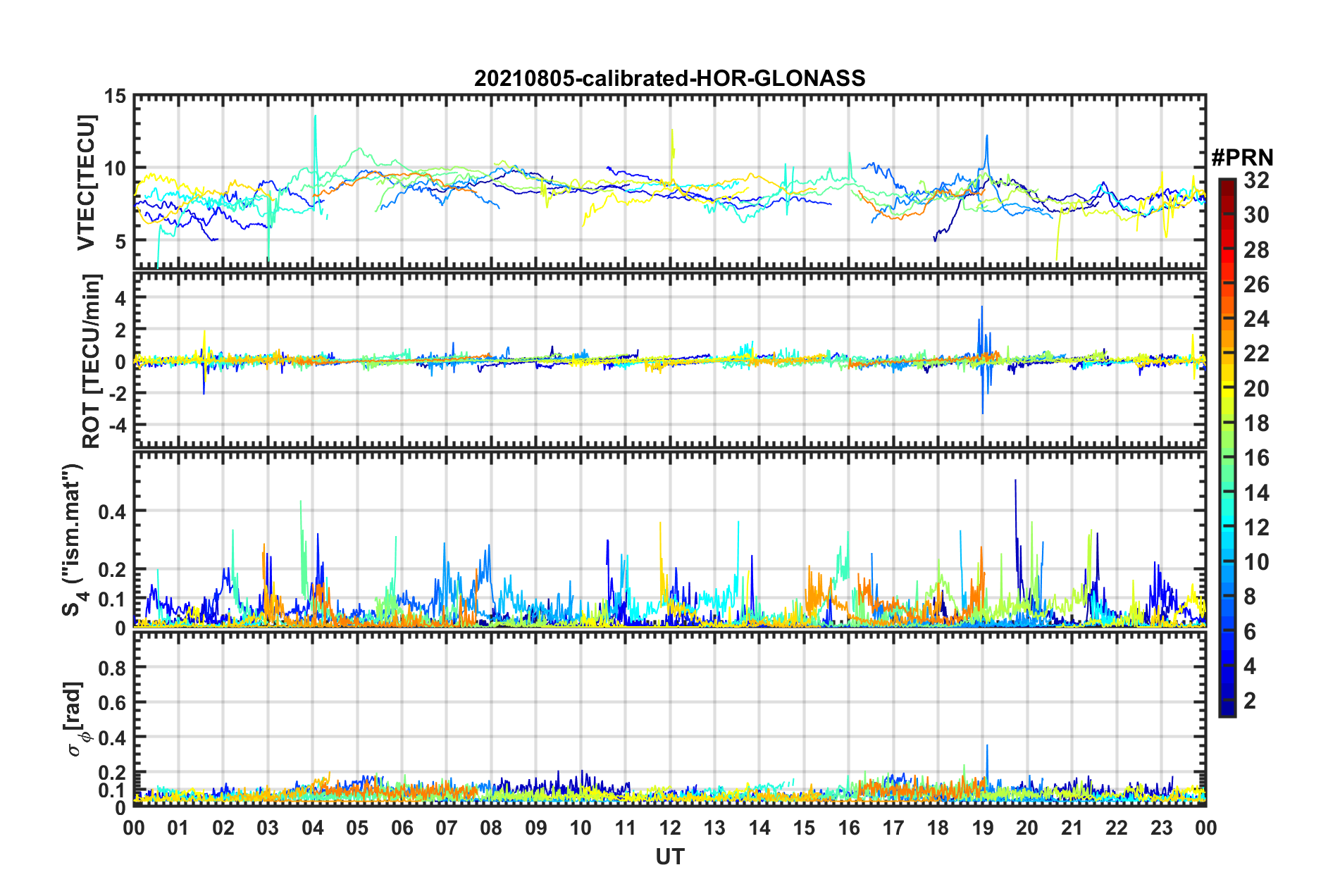
Task: Click x-axis hour label 05
Action: point(357,828)
